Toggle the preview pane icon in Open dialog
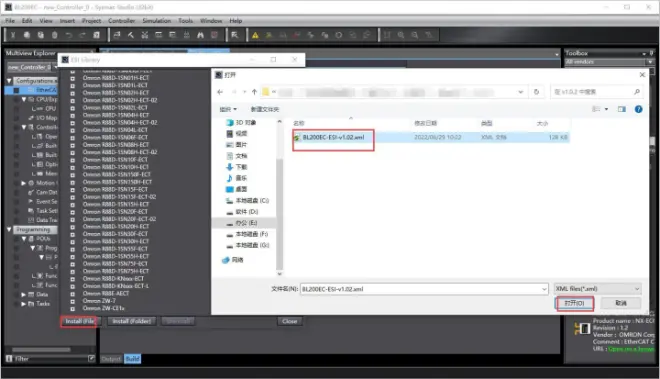660x379 pixels. point(622,109)
